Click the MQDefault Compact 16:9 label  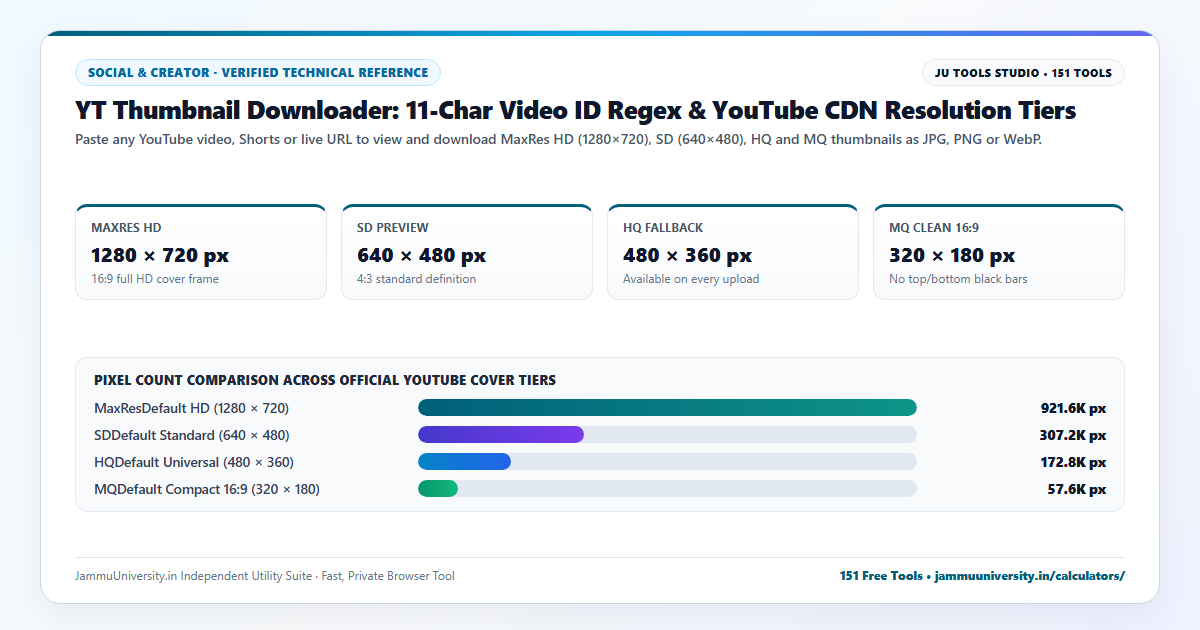(x=207, y=489)
